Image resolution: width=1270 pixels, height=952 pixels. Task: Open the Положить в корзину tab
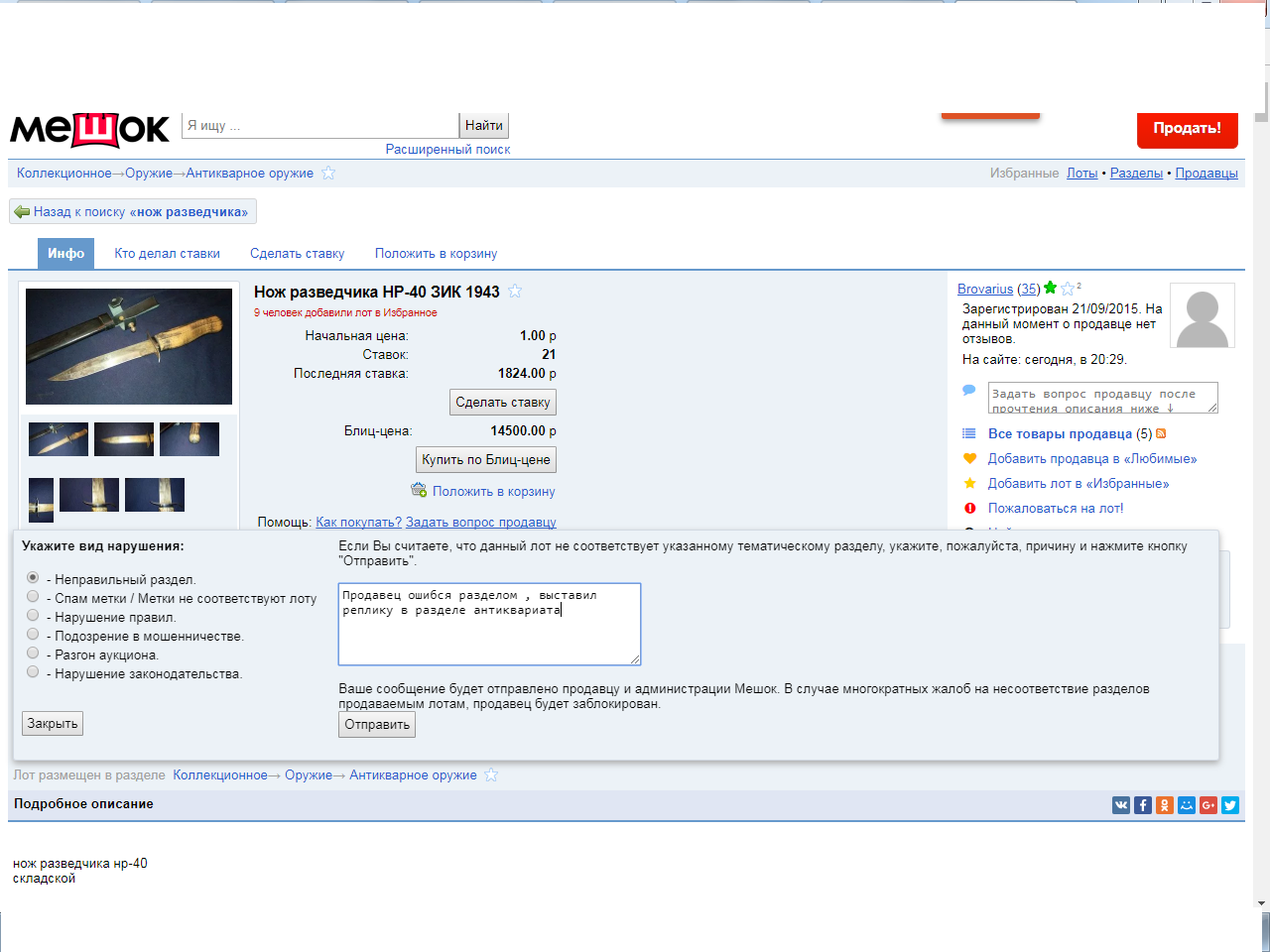(436, 253)
